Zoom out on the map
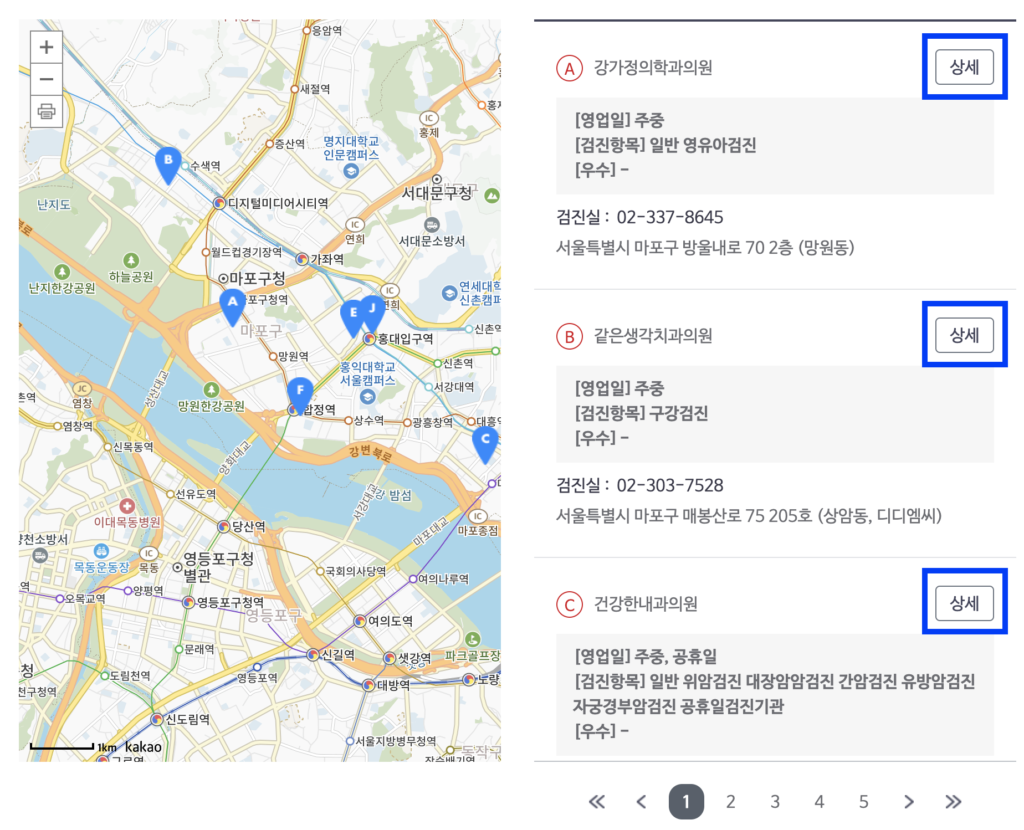 [x=46, y=79]
